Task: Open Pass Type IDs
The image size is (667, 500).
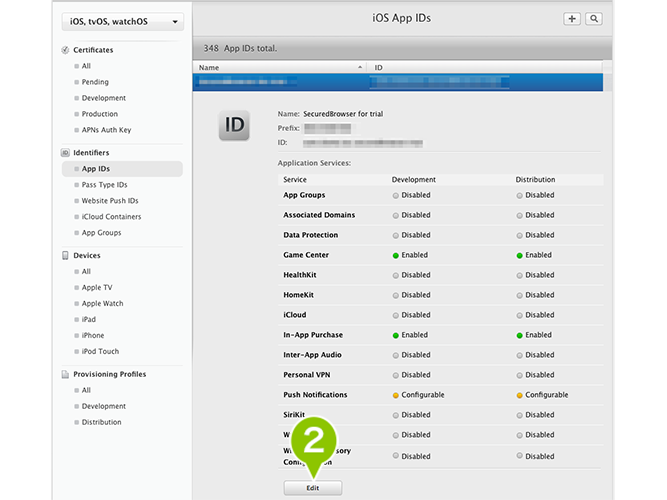Action: [x=105, y=185]
